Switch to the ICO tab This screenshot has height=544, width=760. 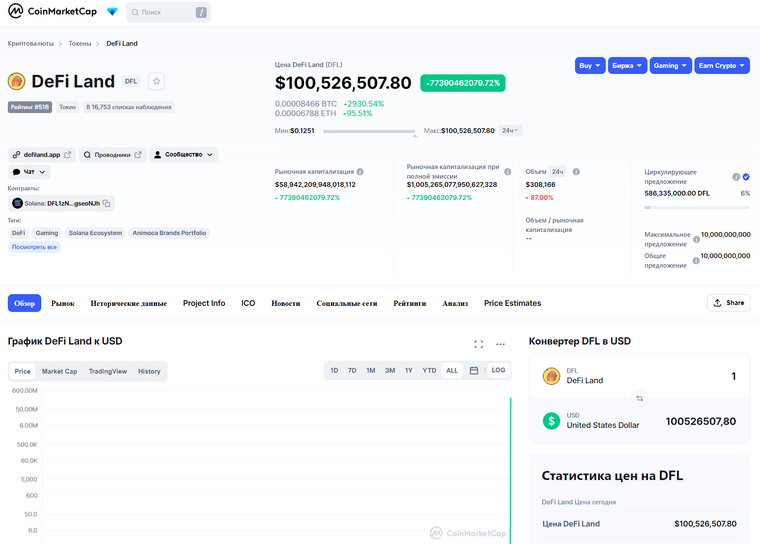248,303
